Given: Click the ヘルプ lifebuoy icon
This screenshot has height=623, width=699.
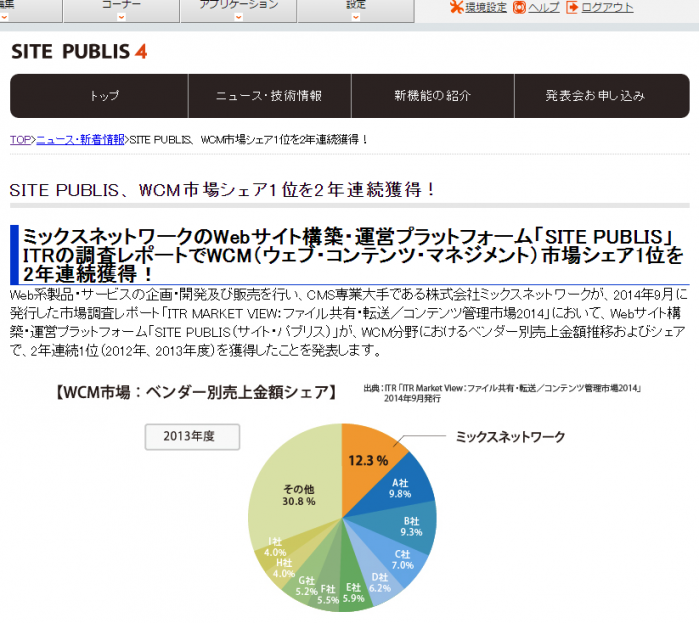Looking at the screenshot, I should (519, 7).
